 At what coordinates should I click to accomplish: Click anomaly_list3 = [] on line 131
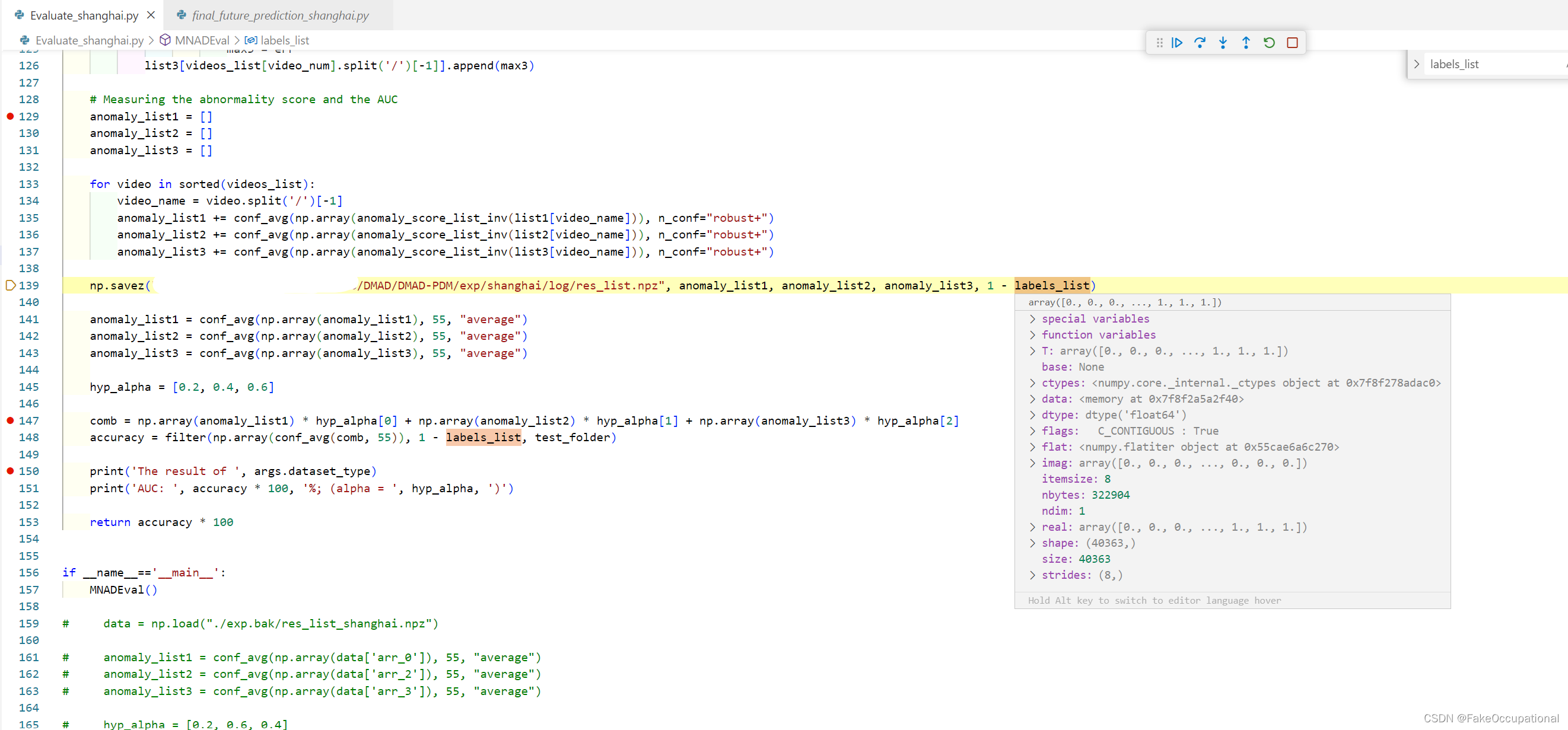151,150
